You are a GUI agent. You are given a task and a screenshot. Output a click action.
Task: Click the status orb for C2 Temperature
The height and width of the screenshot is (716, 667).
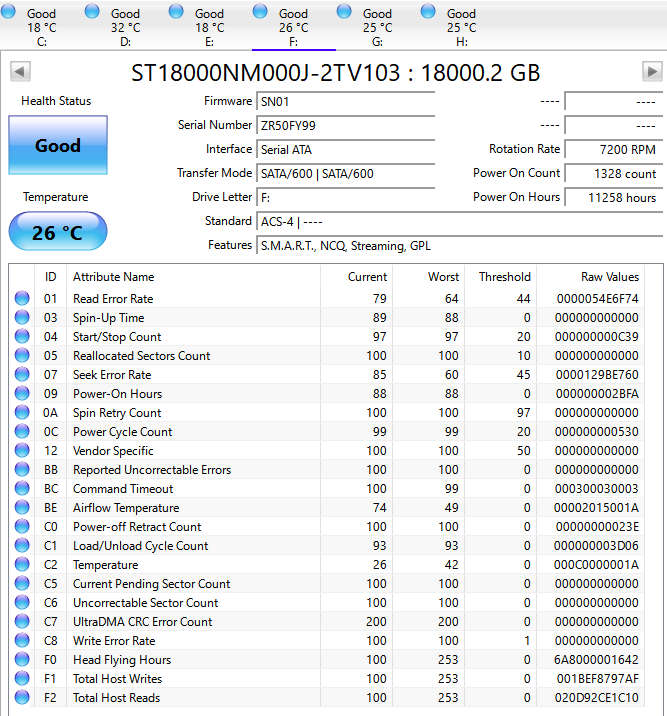(x=22, y=564)
